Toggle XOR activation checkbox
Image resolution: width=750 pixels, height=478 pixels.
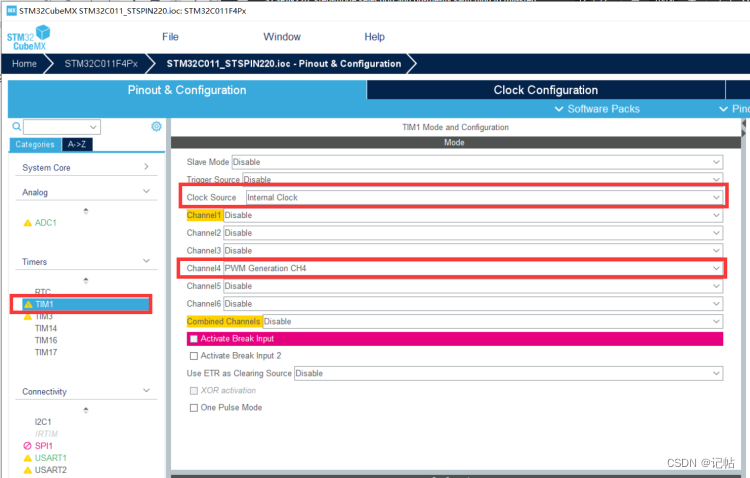(x=194, y=391)
